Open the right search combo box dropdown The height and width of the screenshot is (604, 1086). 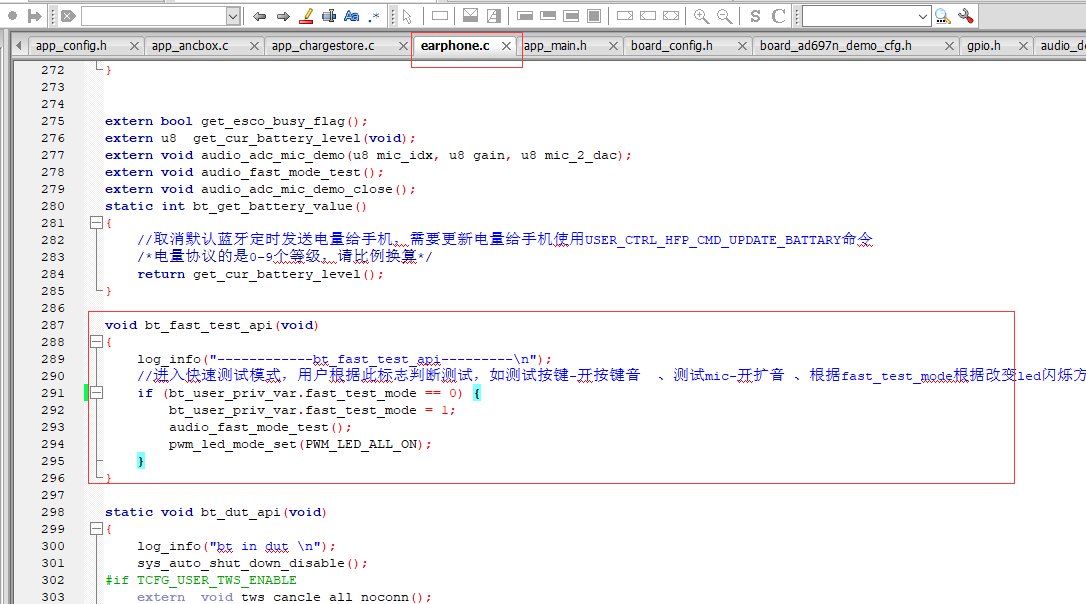coord(923,16)
